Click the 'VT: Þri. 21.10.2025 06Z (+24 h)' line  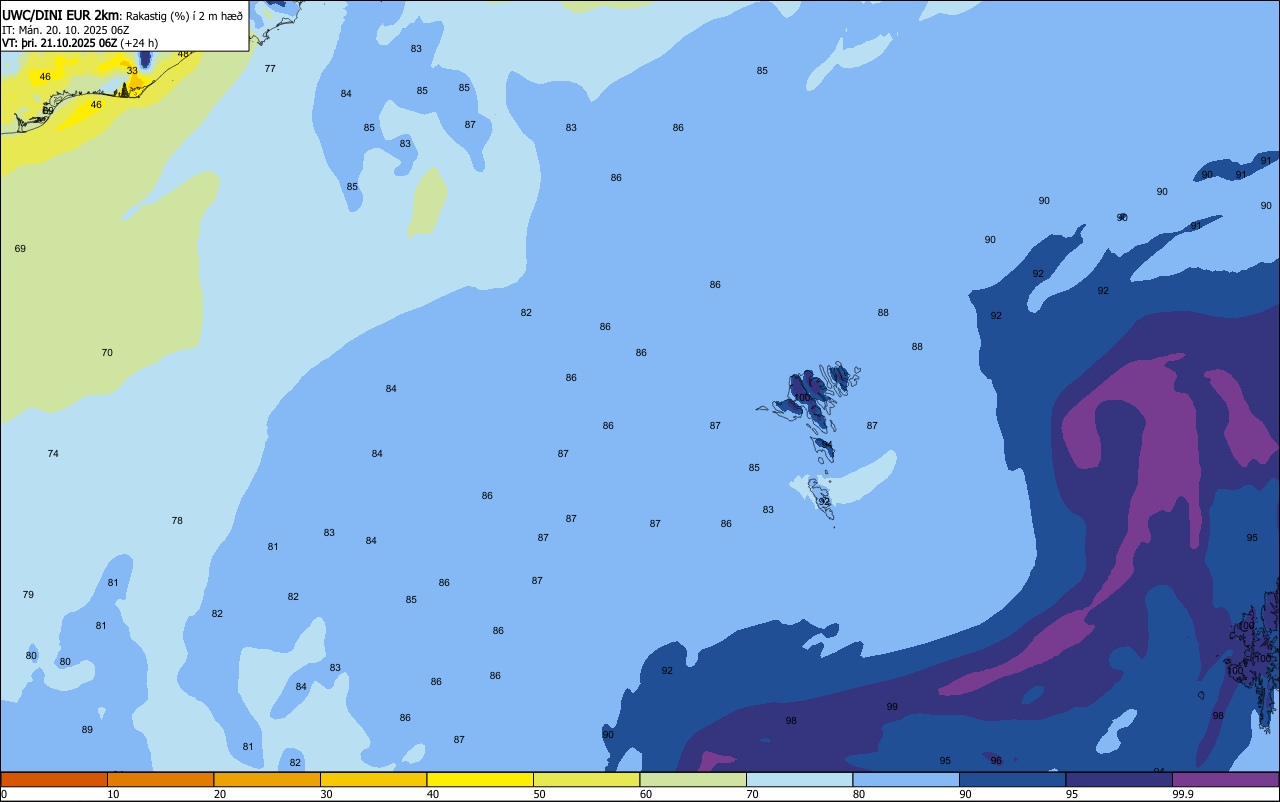(x=80, y=42)
